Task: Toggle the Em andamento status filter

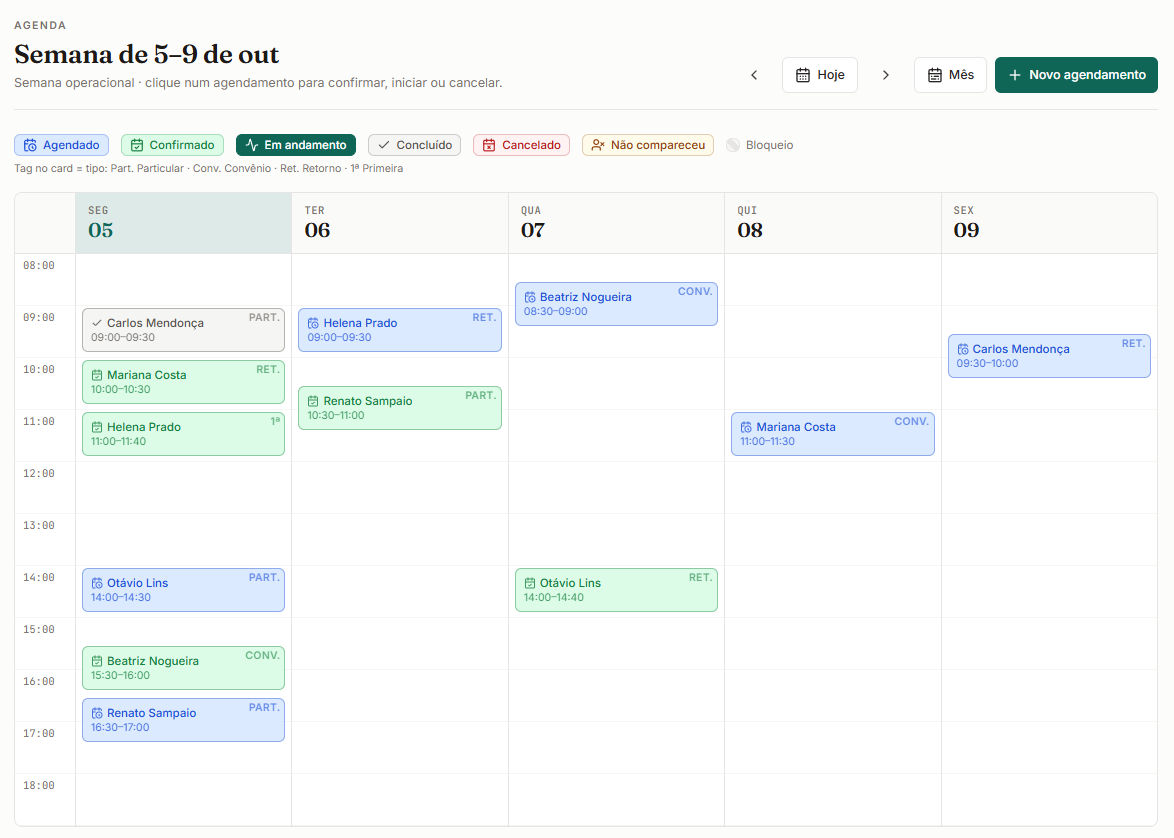Action: coord(296,145)
